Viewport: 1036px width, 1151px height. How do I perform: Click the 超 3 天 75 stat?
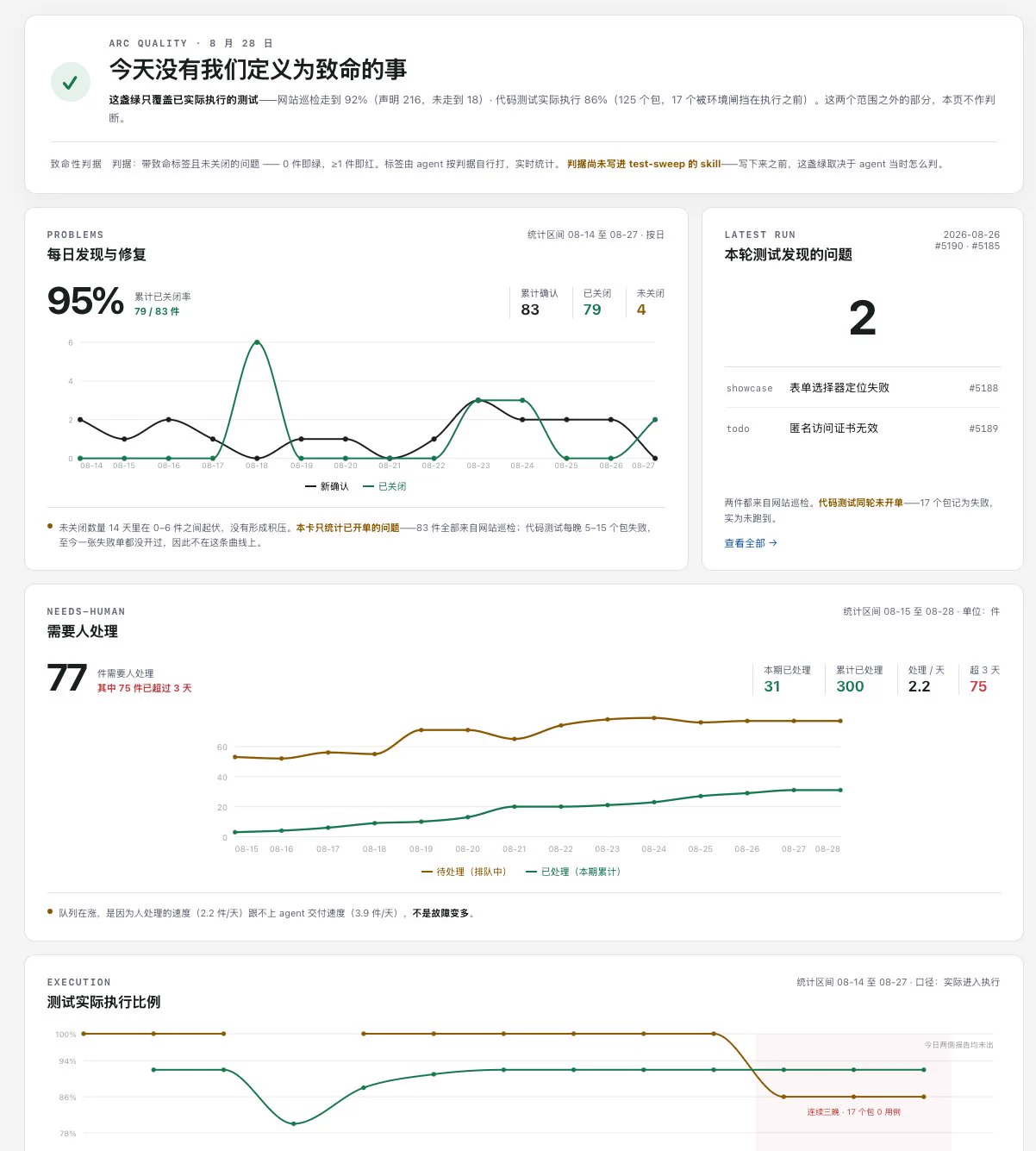(x=984, y=679)
